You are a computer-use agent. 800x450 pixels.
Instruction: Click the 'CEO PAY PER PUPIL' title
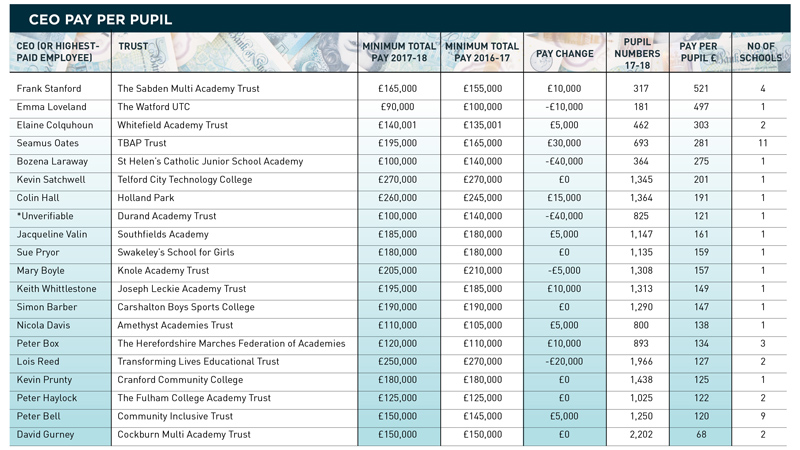coord(100,19)
